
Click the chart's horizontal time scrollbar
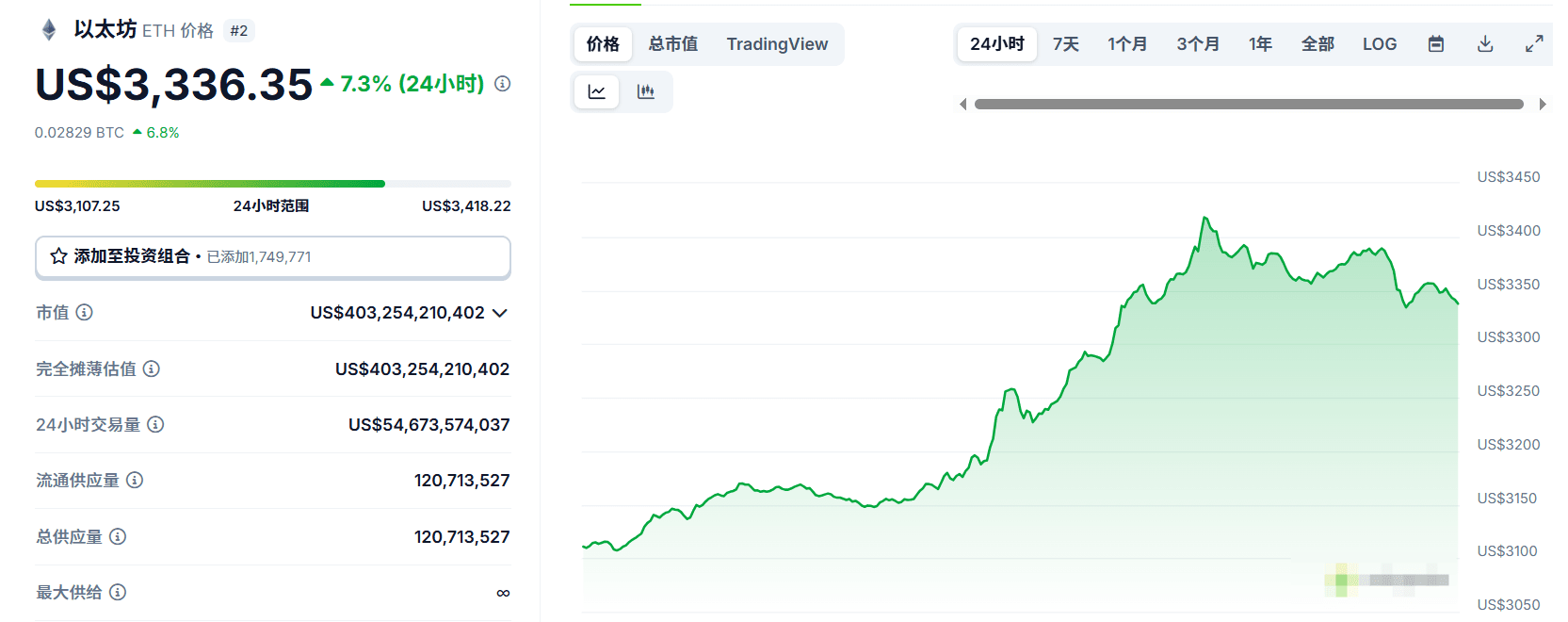point(1249,105)
